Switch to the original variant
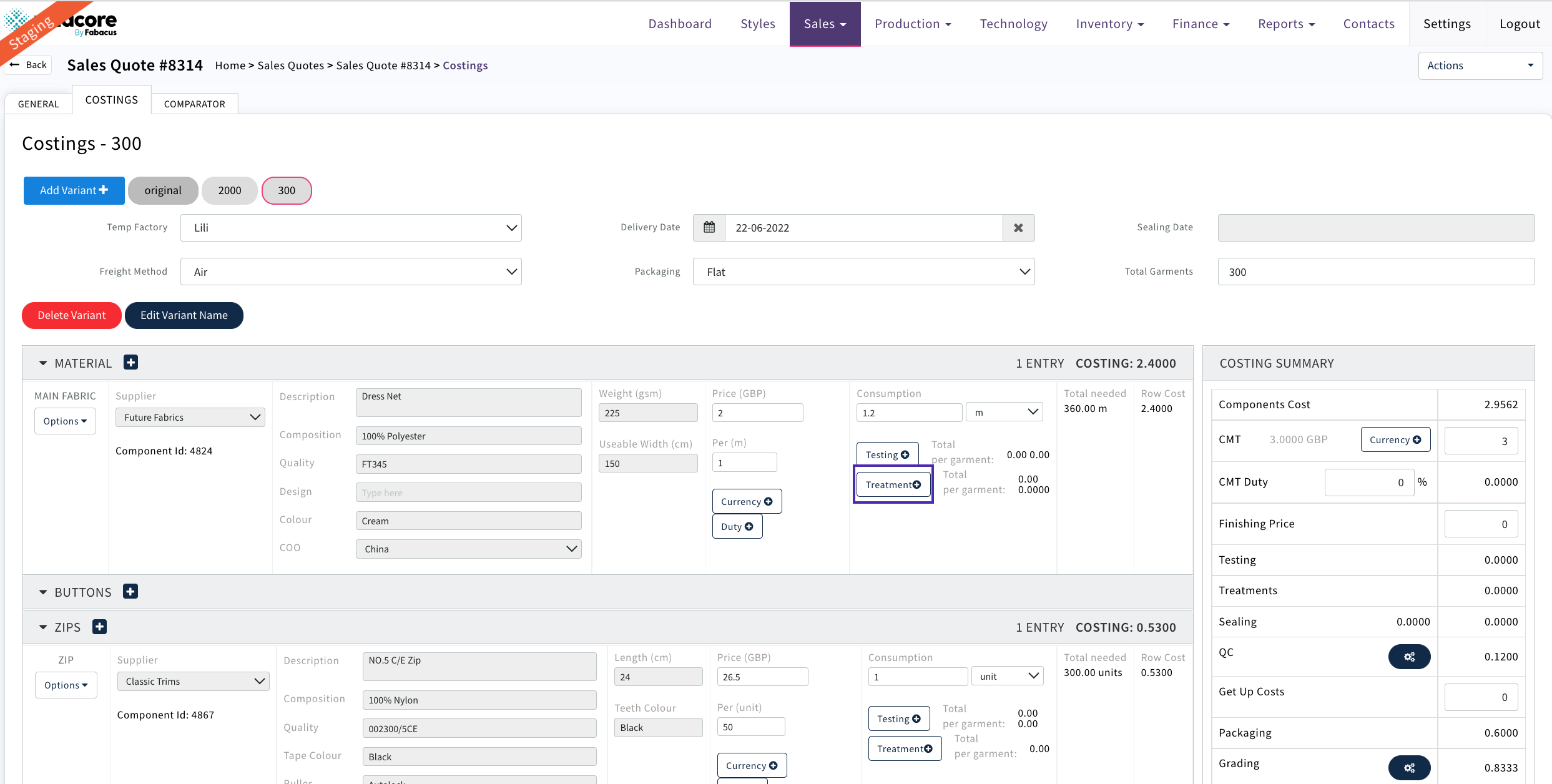Screen dimensions: 1552x784 (x=163, y=190)
